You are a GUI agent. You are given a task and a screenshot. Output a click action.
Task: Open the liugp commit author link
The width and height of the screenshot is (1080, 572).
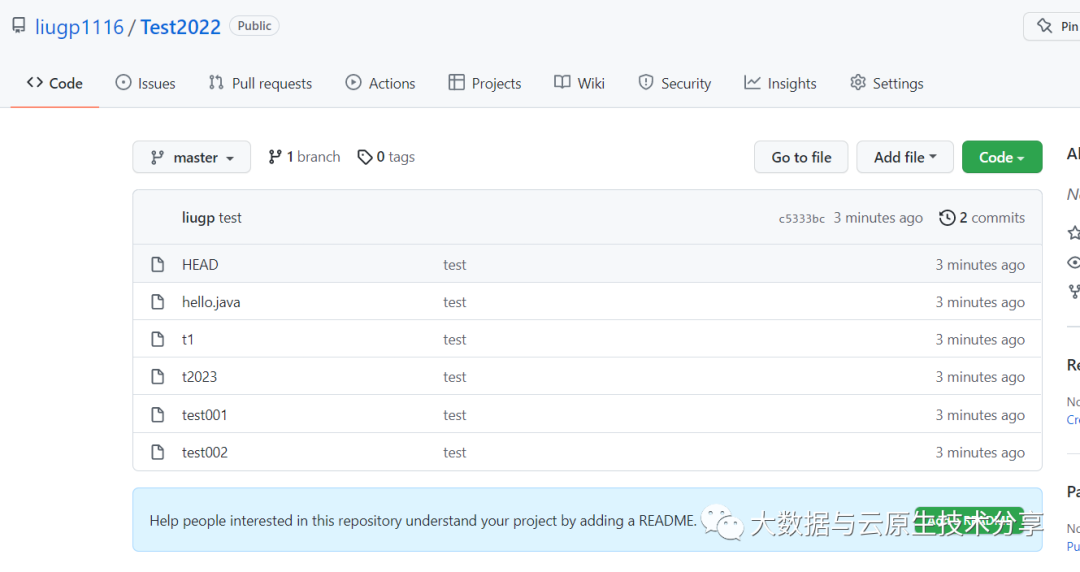click(x=198, y=218)
